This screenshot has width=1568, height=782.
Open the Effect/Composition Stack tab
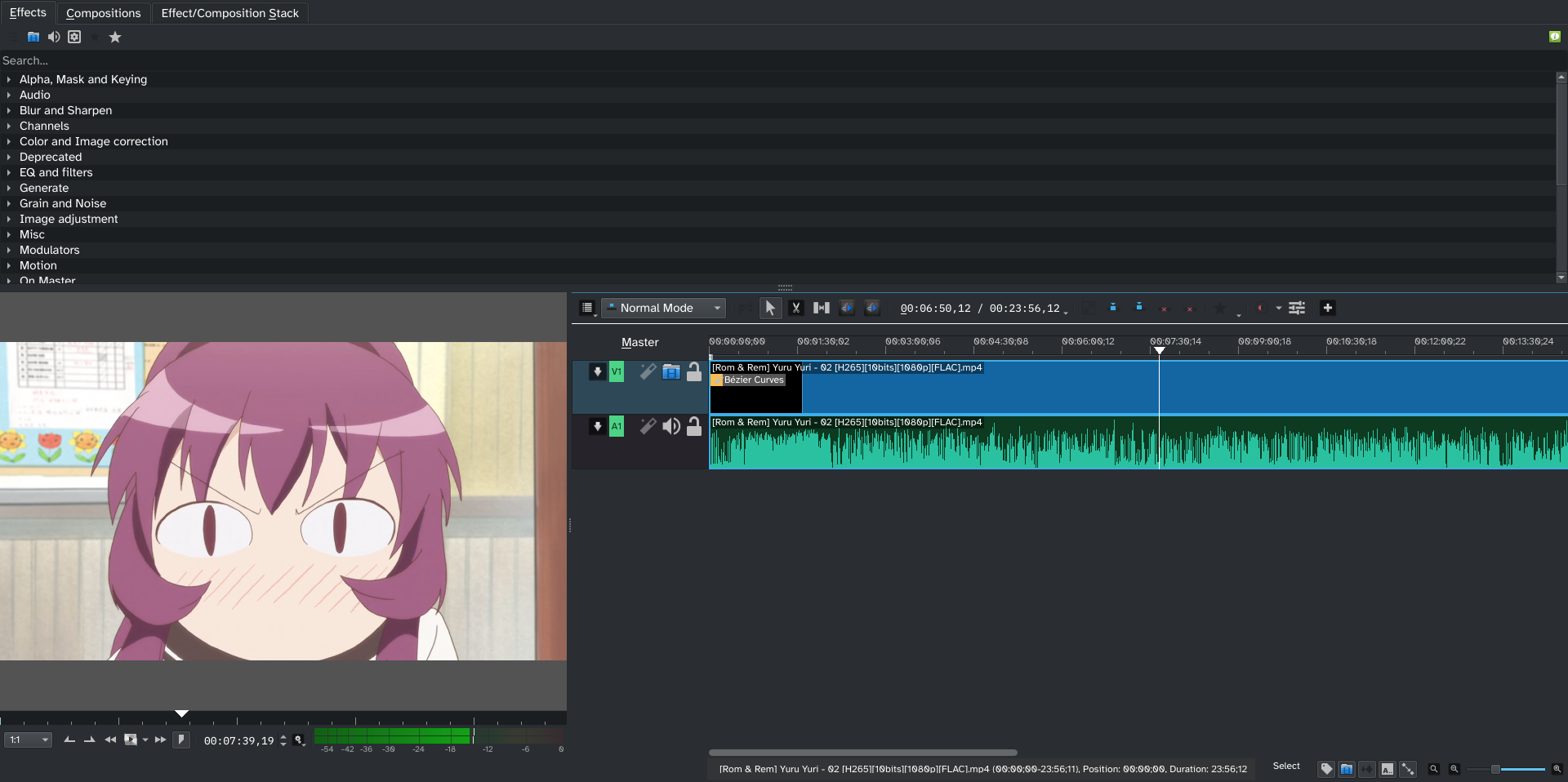(230, 13)
